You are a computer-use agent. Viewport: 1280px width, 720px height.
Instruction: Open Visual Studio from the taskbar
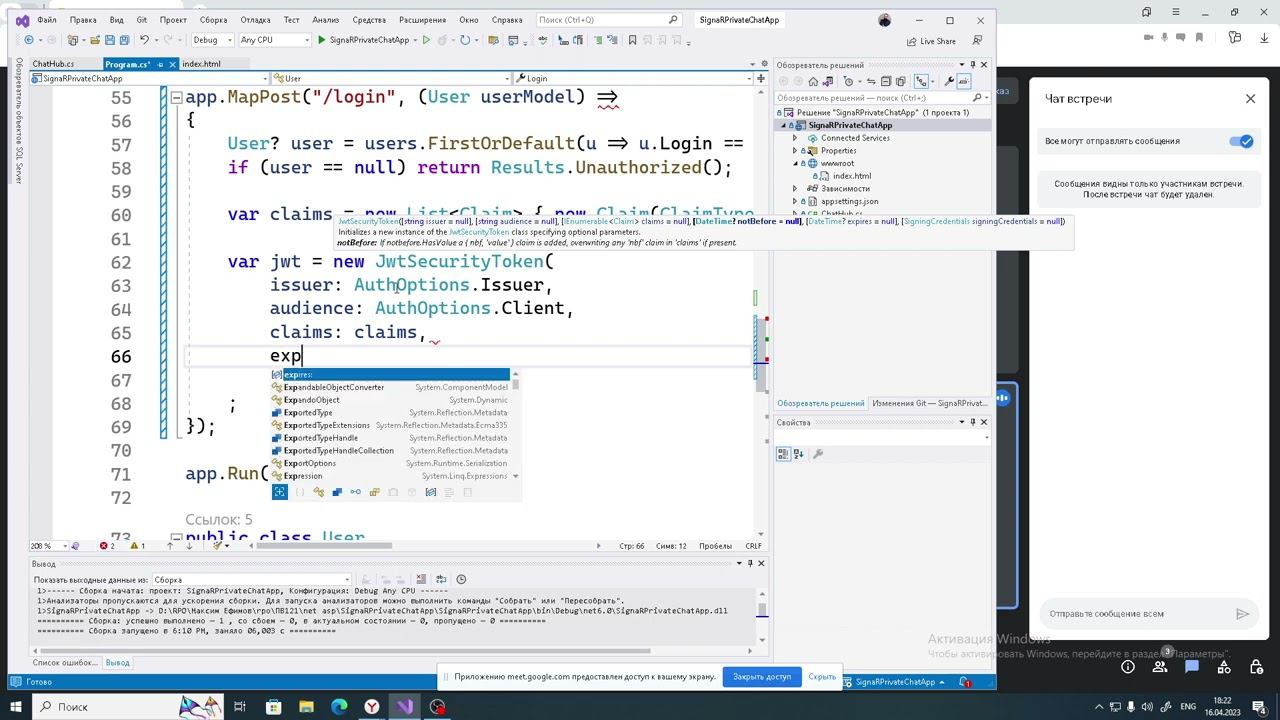point(404,707)
